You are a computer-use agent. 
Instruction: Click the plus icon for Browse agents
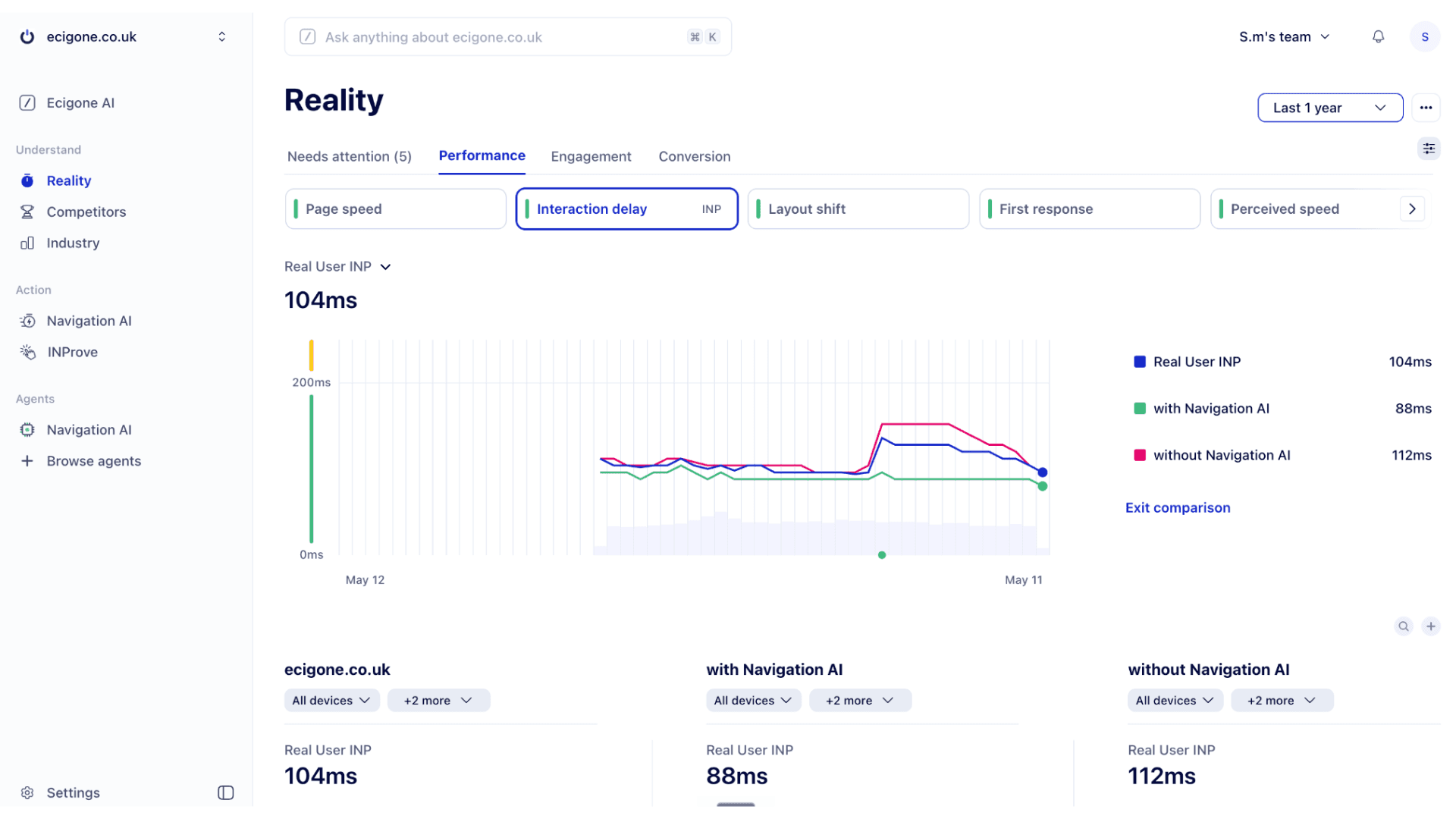click(x=27, y=461)
